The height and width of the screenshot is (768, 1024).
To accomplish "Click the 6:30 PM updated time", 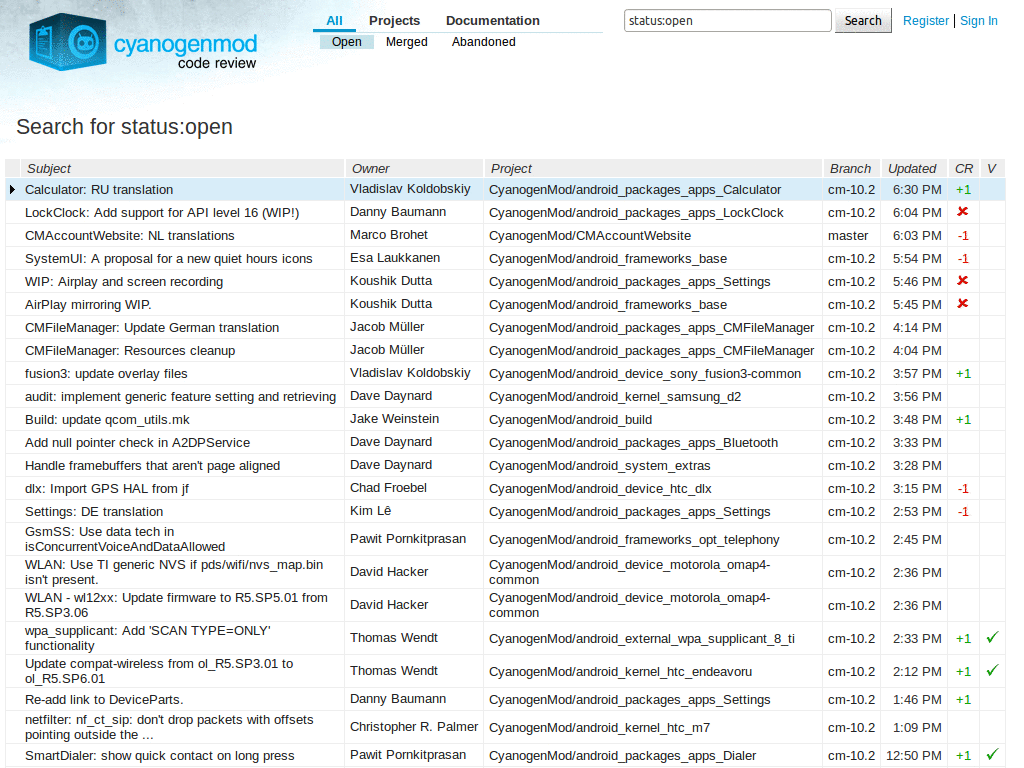I will (x=917, y=189).
